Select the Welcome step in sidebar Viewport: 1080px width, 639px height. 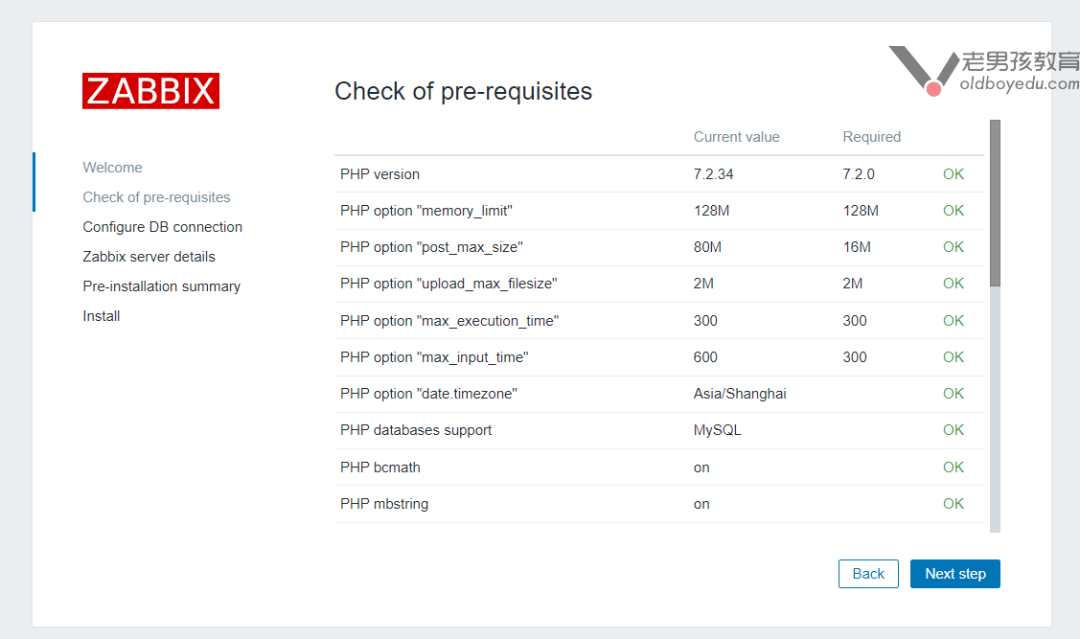tap(112, 168)
